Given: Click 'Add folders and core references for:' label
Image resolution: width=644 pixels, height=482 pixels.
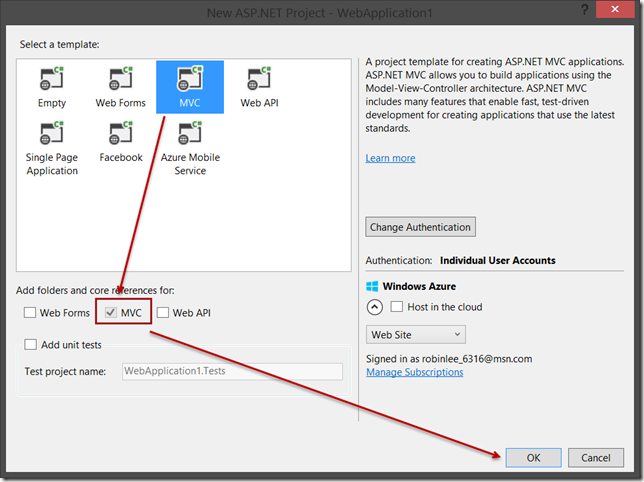Looking at the screenshot, I should pyautogui.click(x=95, y=290).
